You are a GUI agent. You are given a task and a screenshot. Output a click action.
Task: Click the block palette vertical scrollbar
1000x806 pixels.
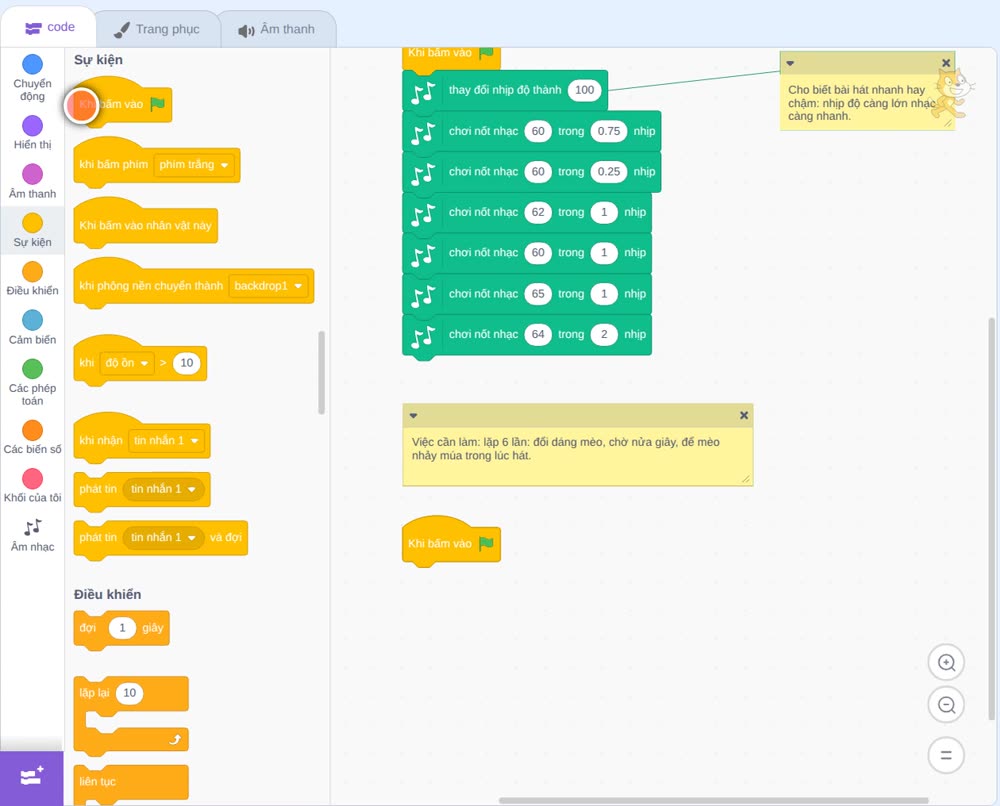point(321,372)
